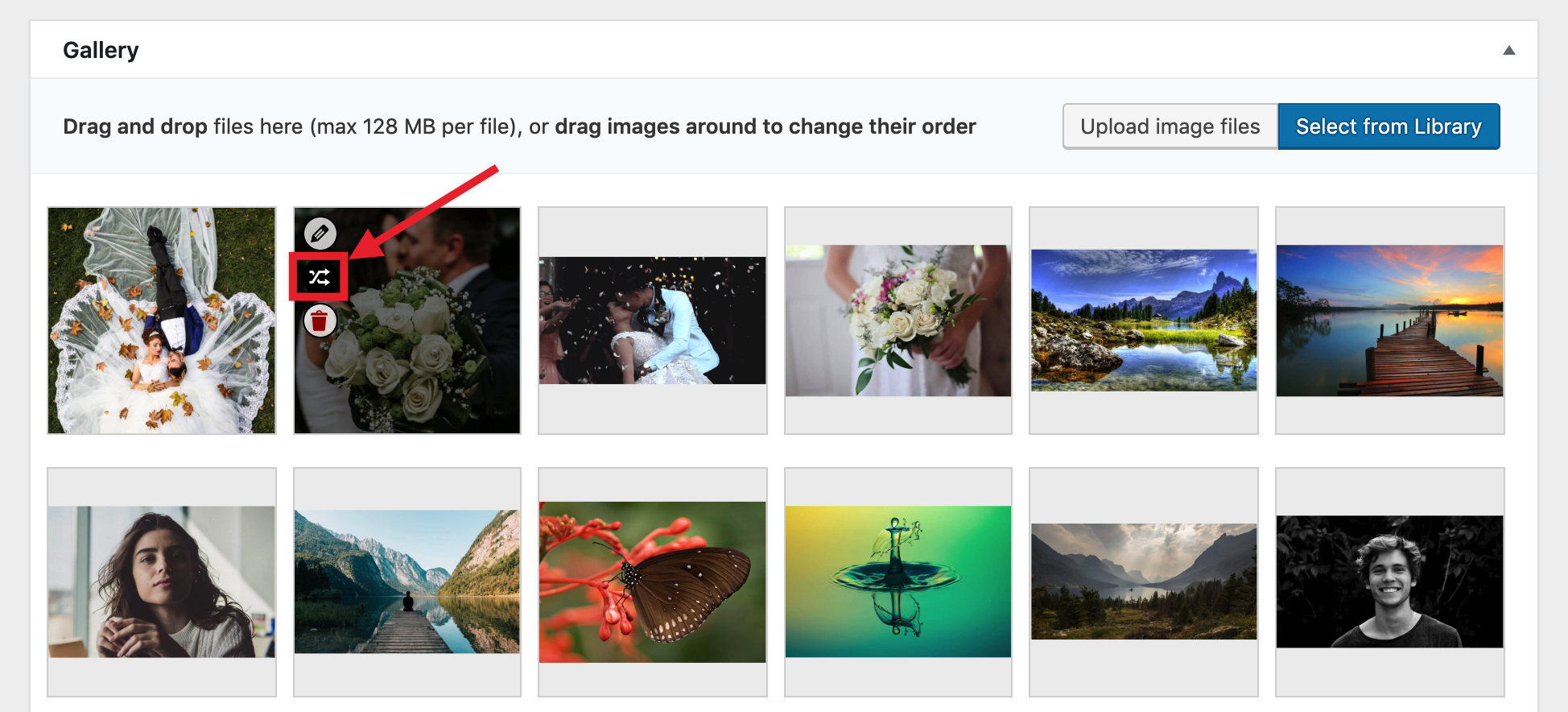Select the woman with curly hair portrait
This screenshot has height=712, width=1568.
(x=162, y=582)
